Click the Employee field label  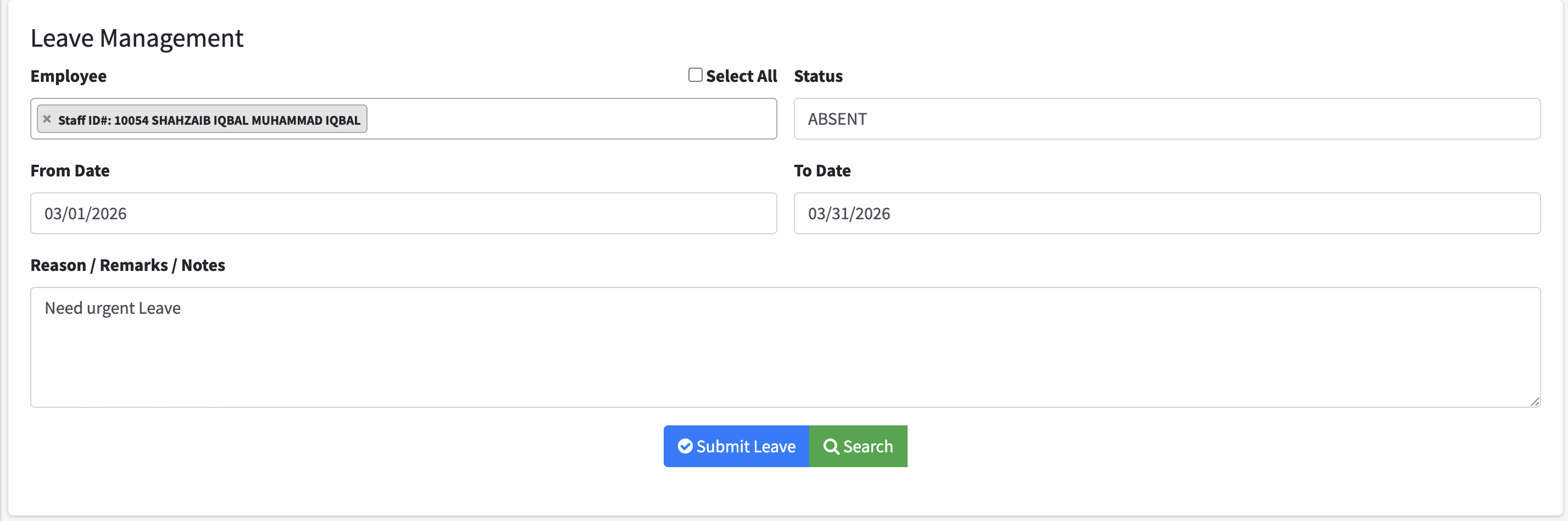tap(68, 76)
